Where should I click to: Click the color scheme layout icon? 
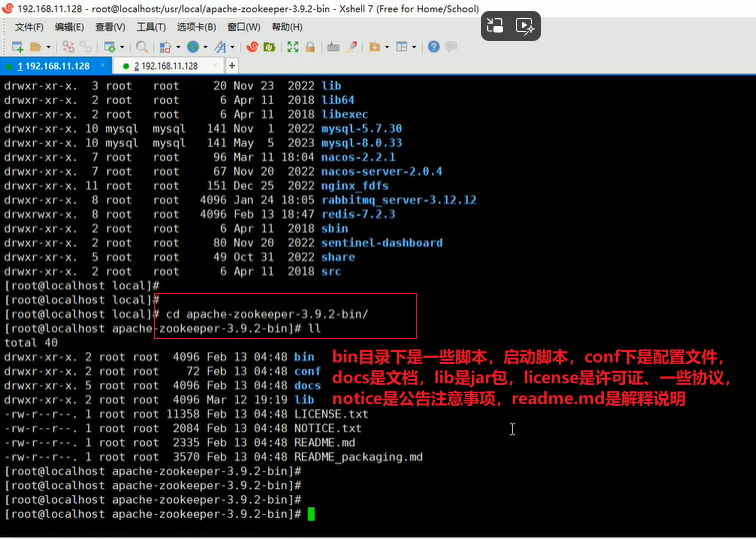(165, 47)
